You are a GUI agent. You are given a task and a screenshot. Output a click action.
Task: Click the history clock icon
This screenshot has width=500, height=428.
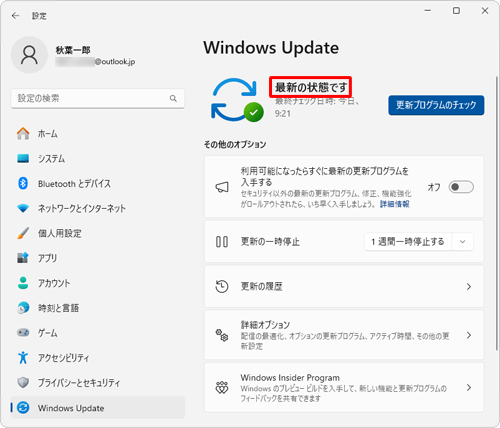[x=222, y=287]
